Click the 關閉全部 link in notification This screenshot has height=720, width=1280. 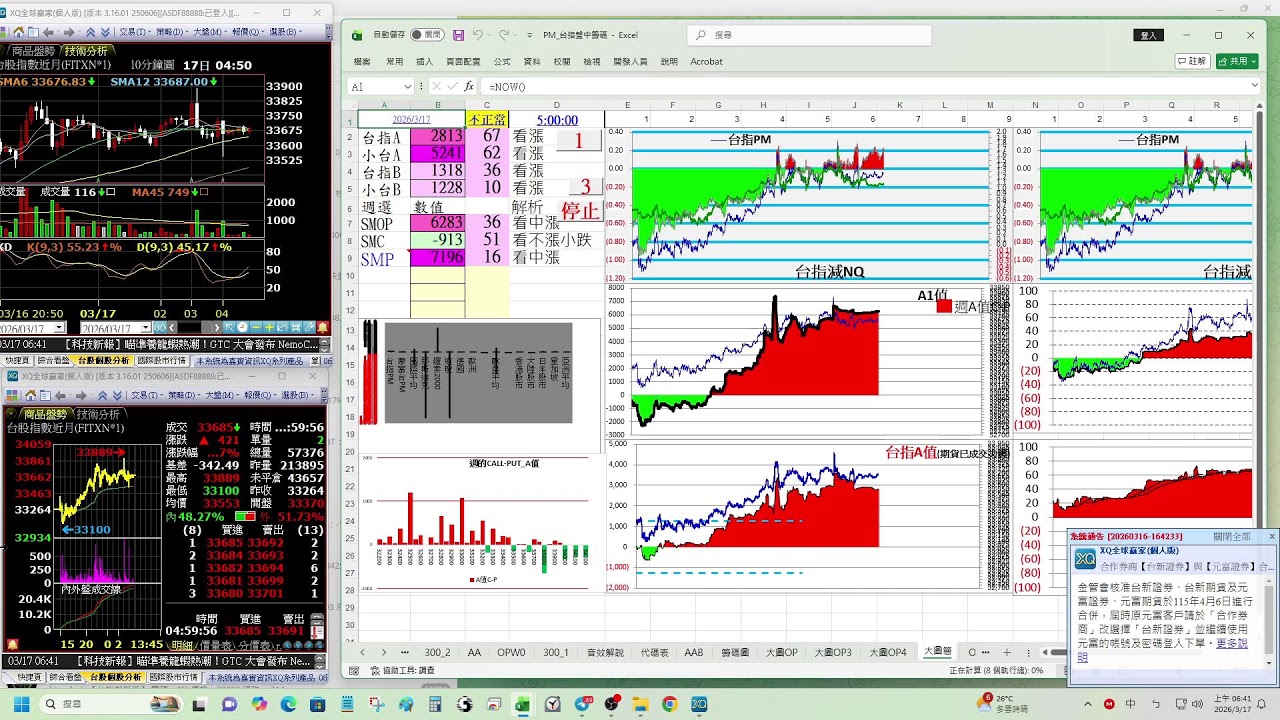coord(1232,537)
